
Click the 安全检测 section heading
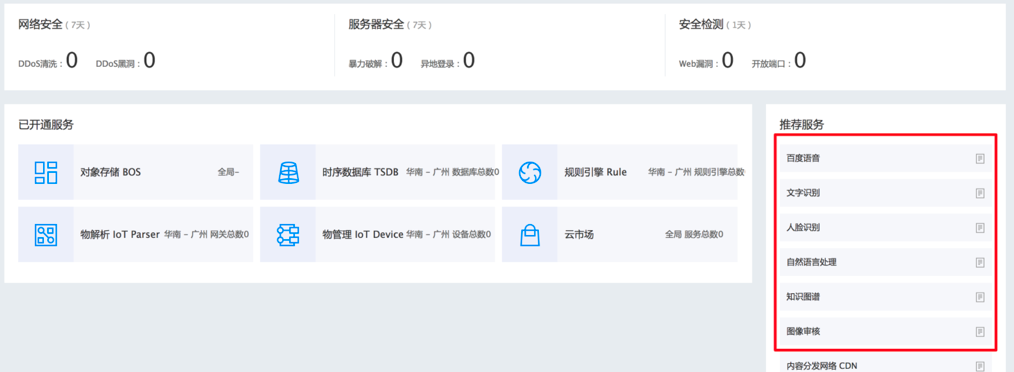701,25
